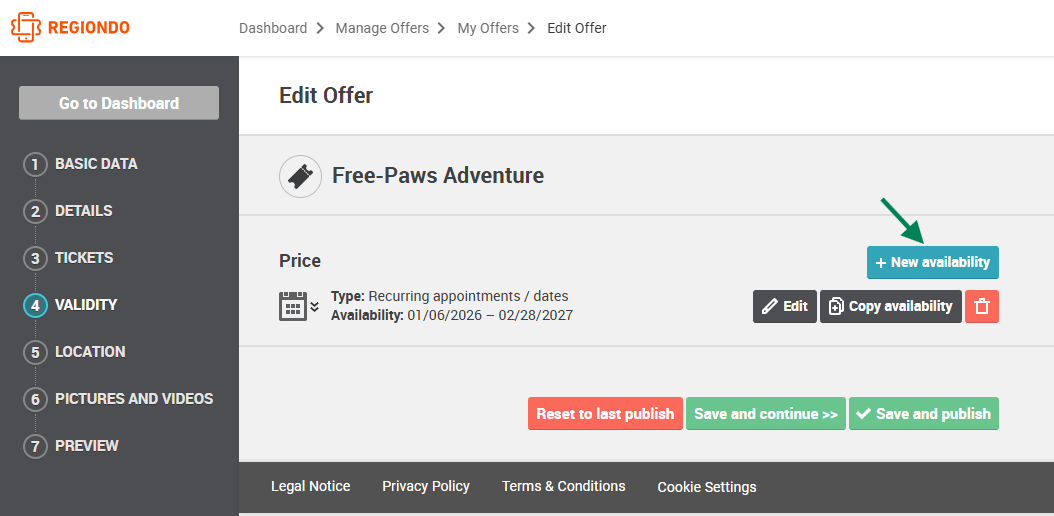Click Reset to last publish
The image size is (1054, 516).
[605, 413]
